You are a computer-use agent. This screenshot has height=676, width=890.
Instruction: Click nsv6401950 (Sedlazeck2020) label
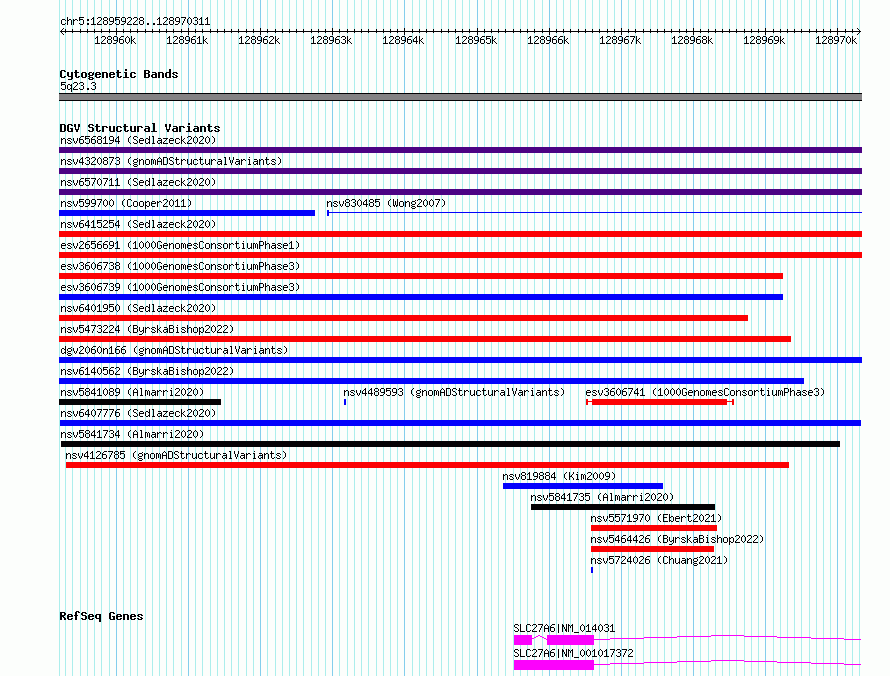(138, 308)
